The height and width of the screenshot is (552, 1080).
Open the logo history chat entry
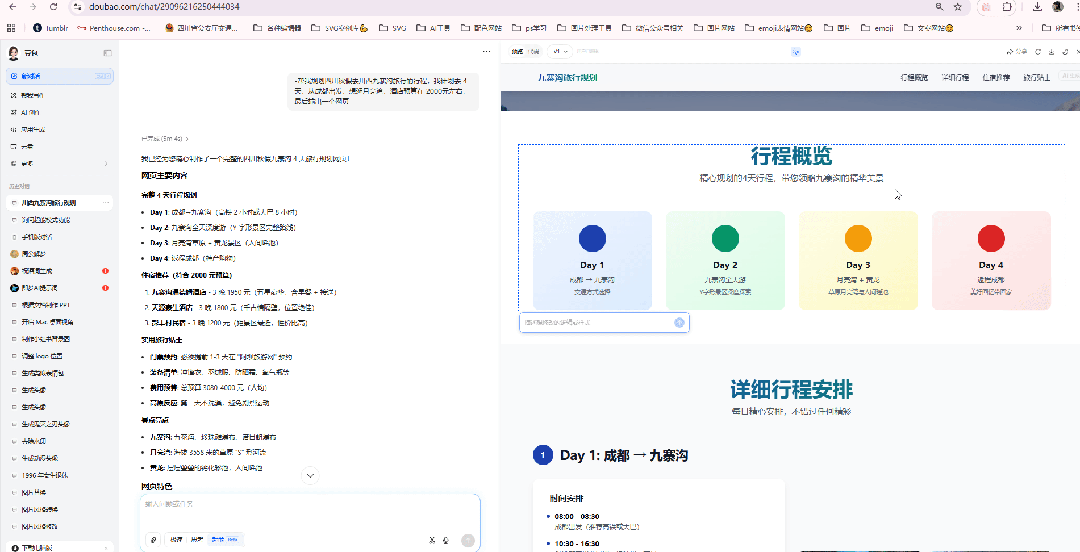point(59,356)
